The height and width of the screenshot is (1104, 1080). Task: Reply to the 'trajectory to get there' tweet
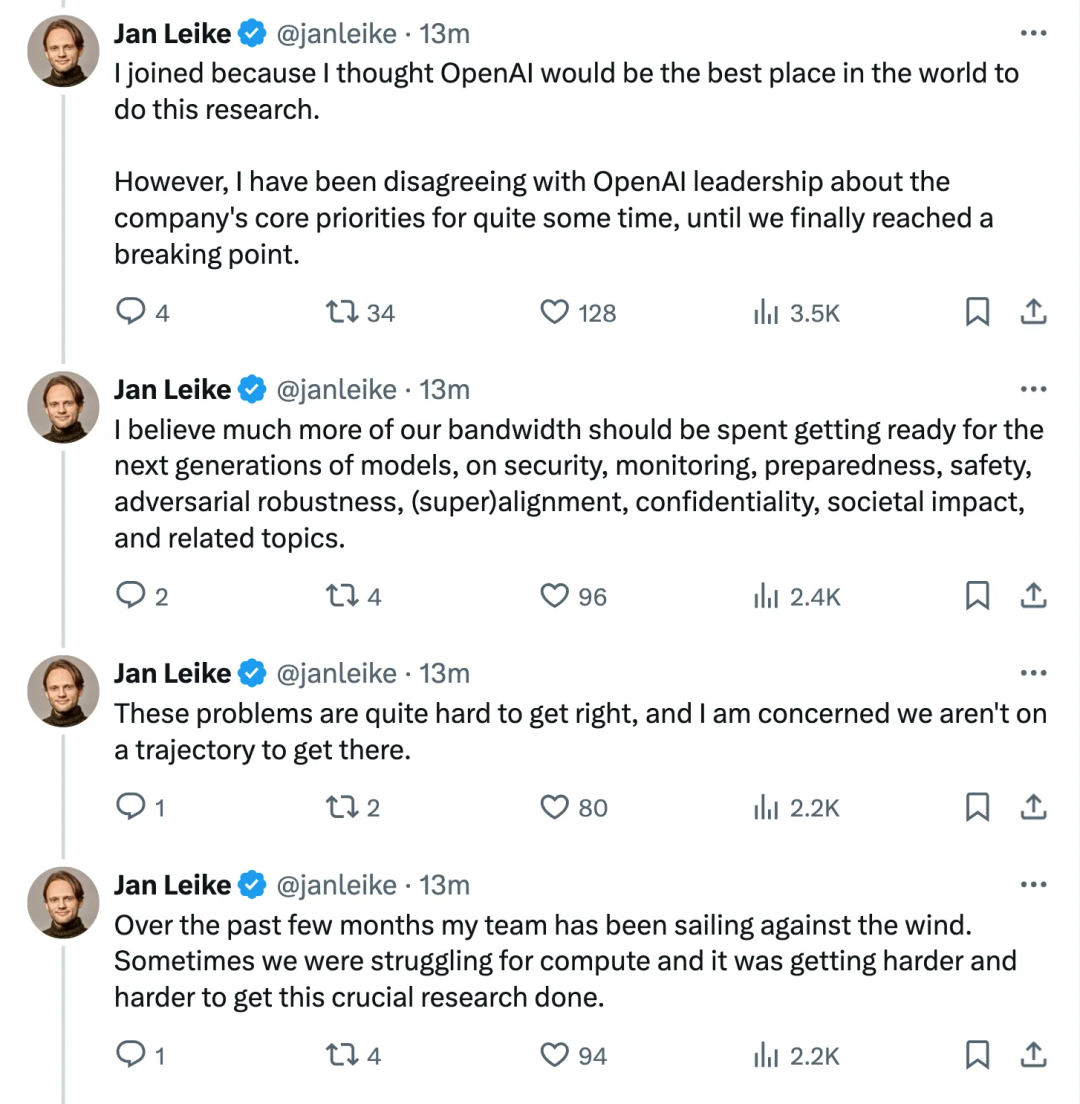pyautogui.click(x=132, y=808)
